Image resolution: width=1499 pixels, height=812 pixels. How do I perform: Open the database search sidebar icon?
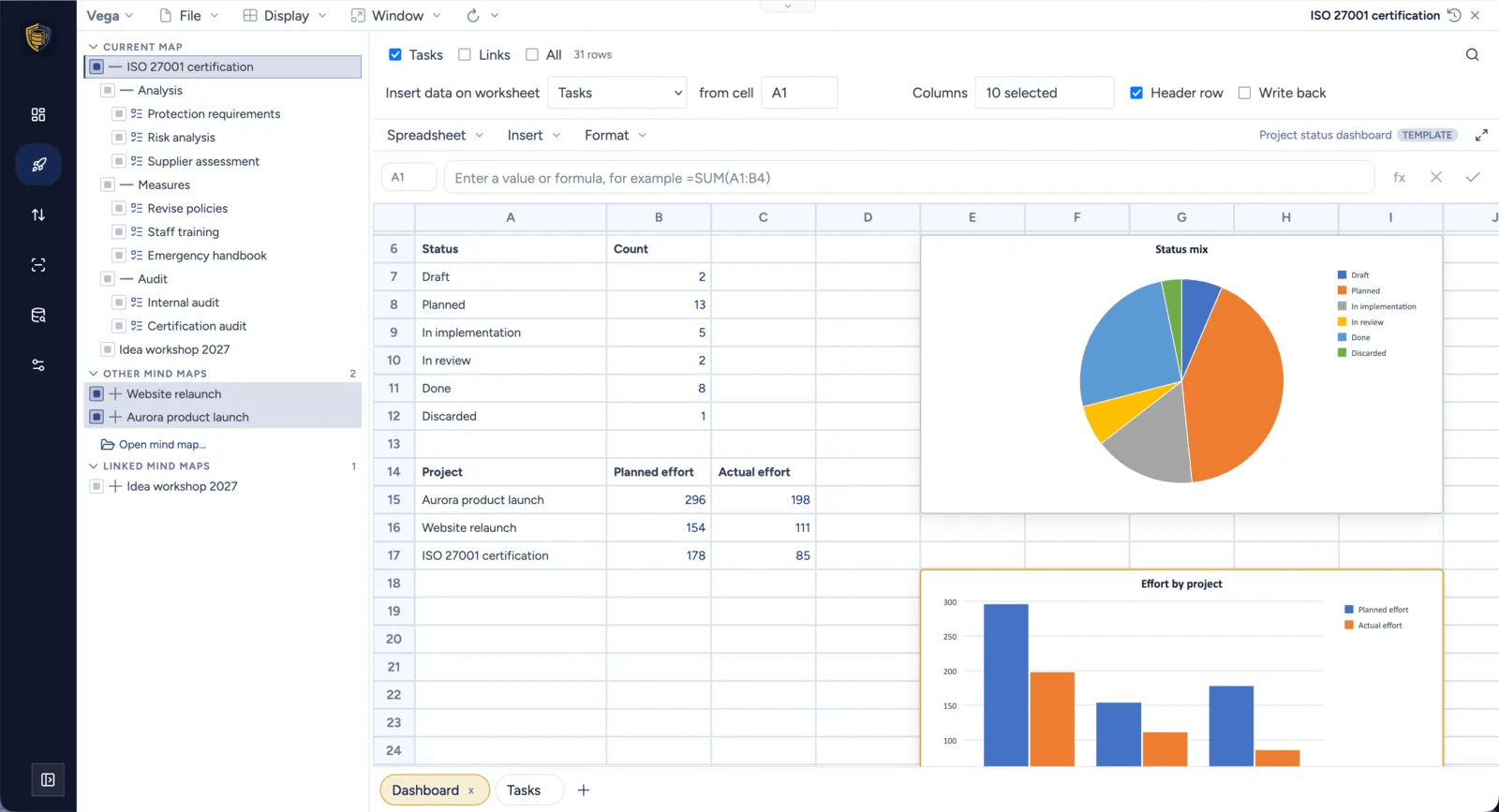pos(38,316)
